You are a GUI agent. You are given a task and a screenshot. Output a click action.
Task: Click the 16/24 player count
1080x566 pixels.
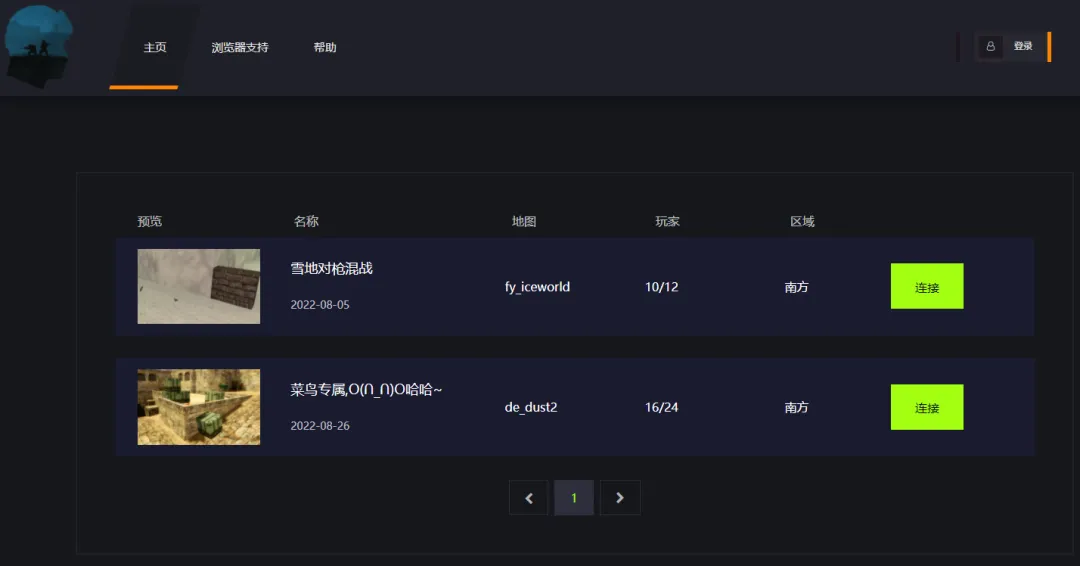[x=661, y=408]
